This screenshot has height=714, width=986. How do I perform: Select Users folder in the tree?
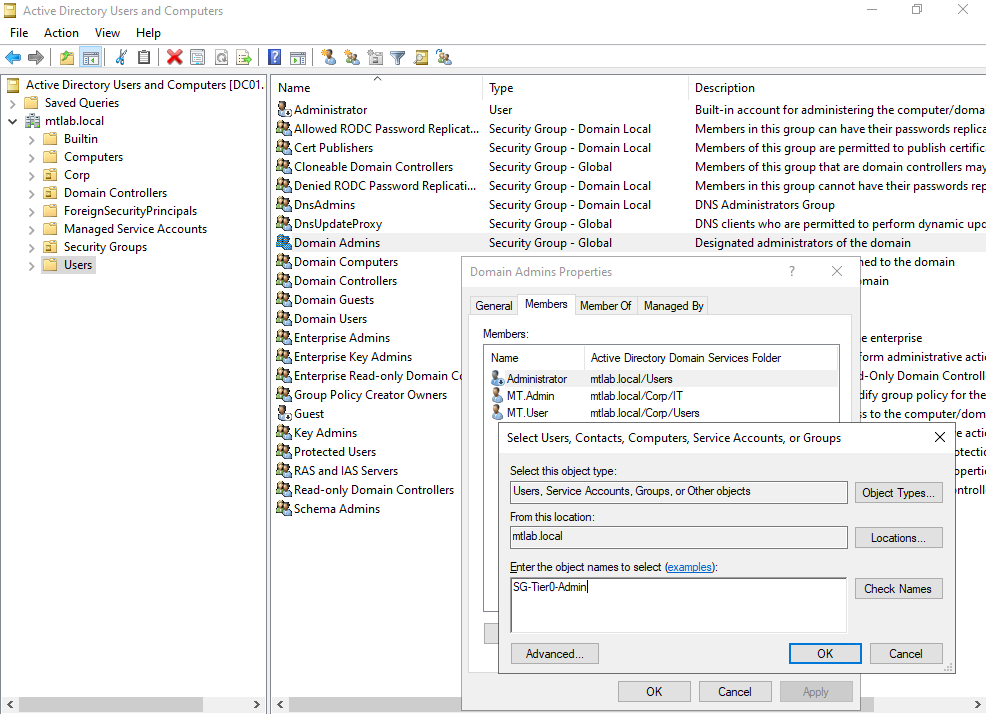coord(69,265)
